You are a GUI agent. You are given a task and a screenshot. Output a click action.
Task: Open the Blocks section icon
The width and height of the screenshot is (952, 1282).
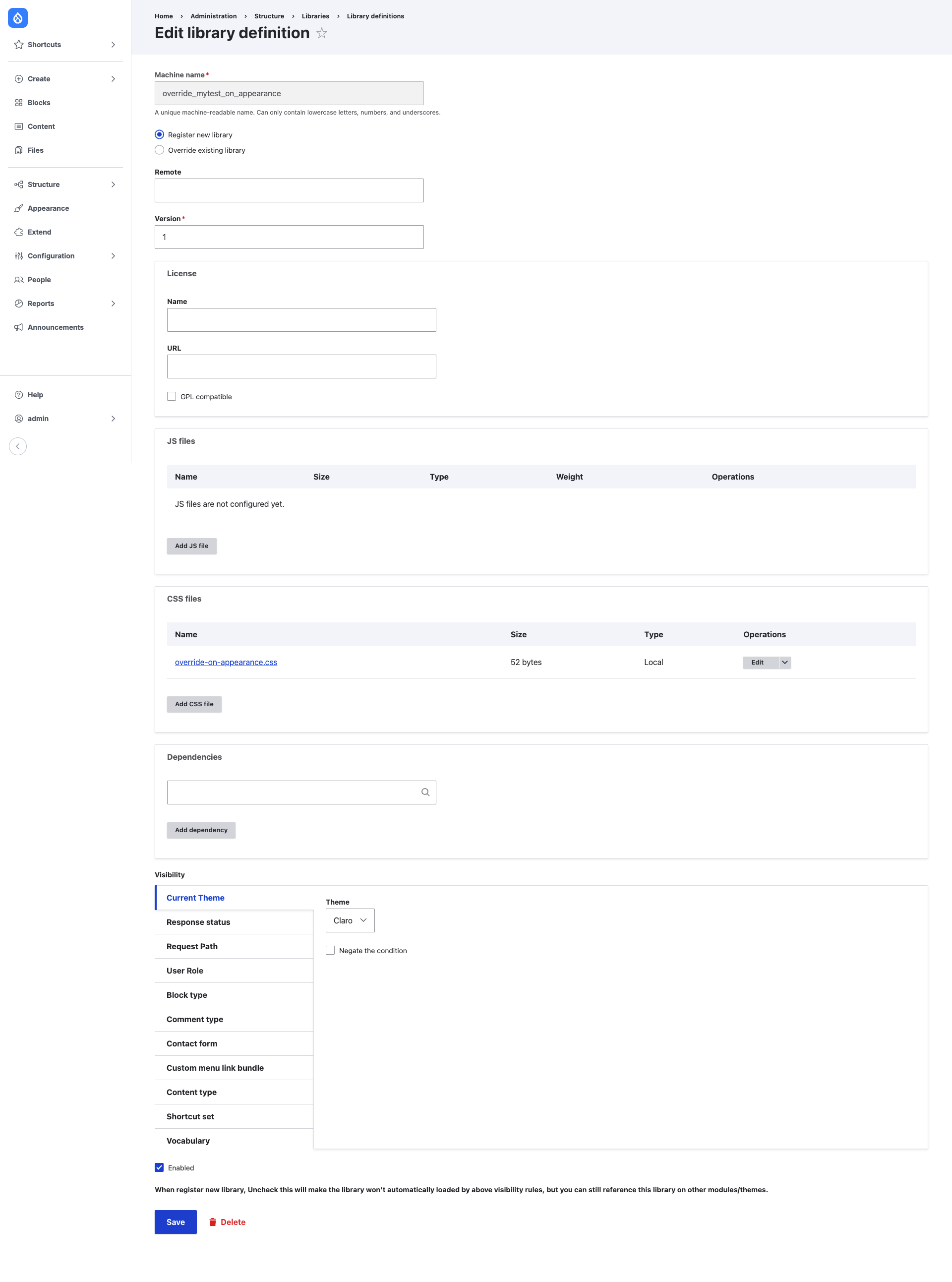19,103
